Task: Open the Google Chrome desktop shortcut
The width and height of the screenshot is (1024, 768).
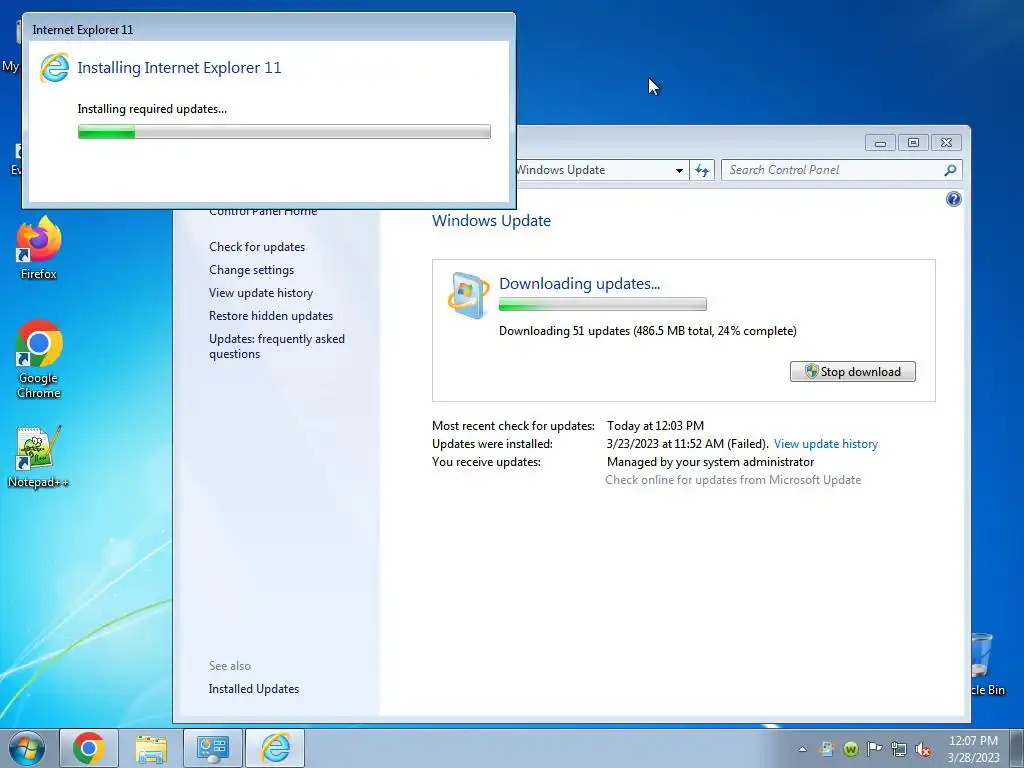Action: (x=39, y=359)
